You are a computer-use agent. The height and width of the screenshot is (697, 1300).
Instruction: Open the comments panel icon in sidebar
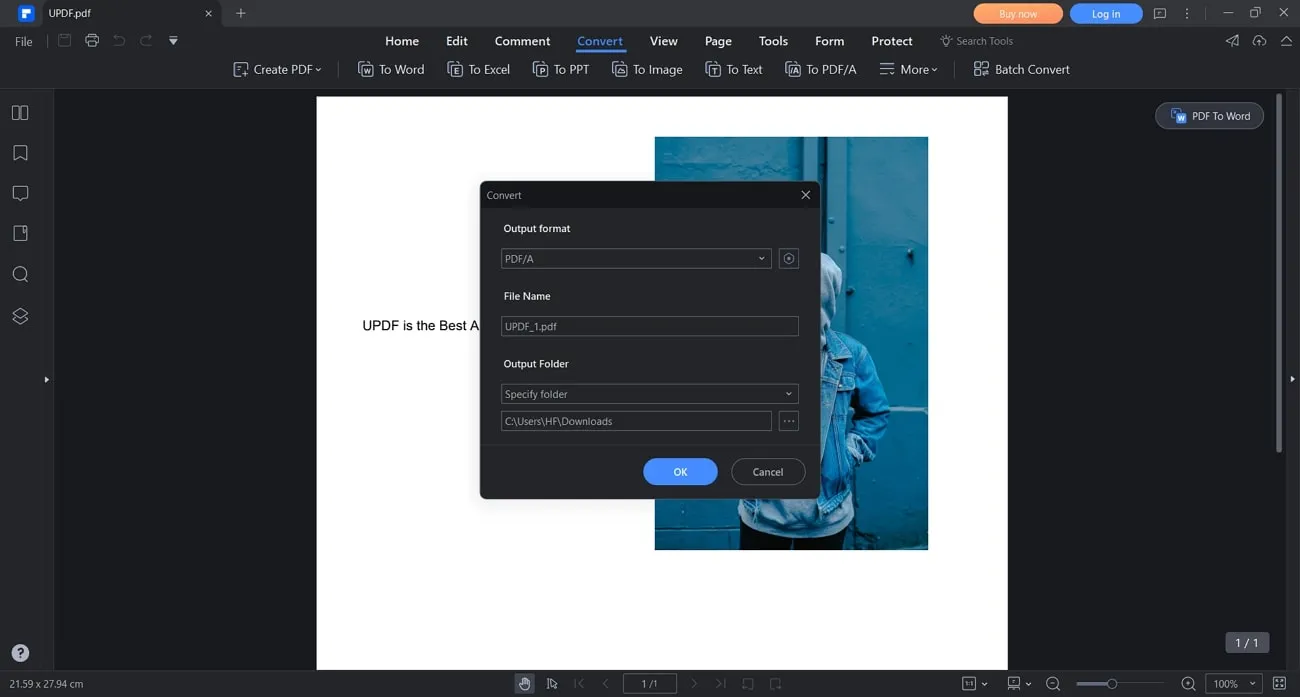click(x=20, y=193)
